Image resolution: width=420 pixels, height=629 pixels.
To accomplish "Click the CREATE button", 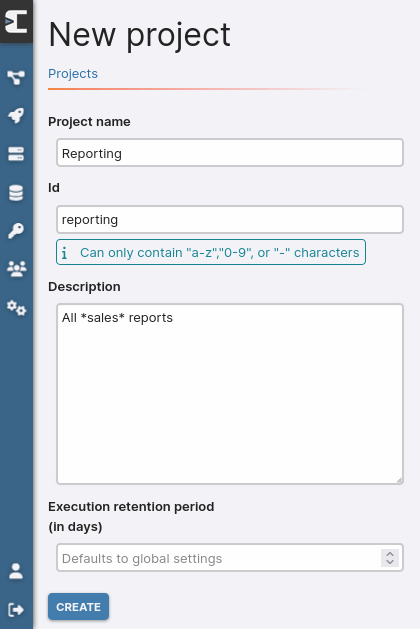I will click(x=78, y=607).
